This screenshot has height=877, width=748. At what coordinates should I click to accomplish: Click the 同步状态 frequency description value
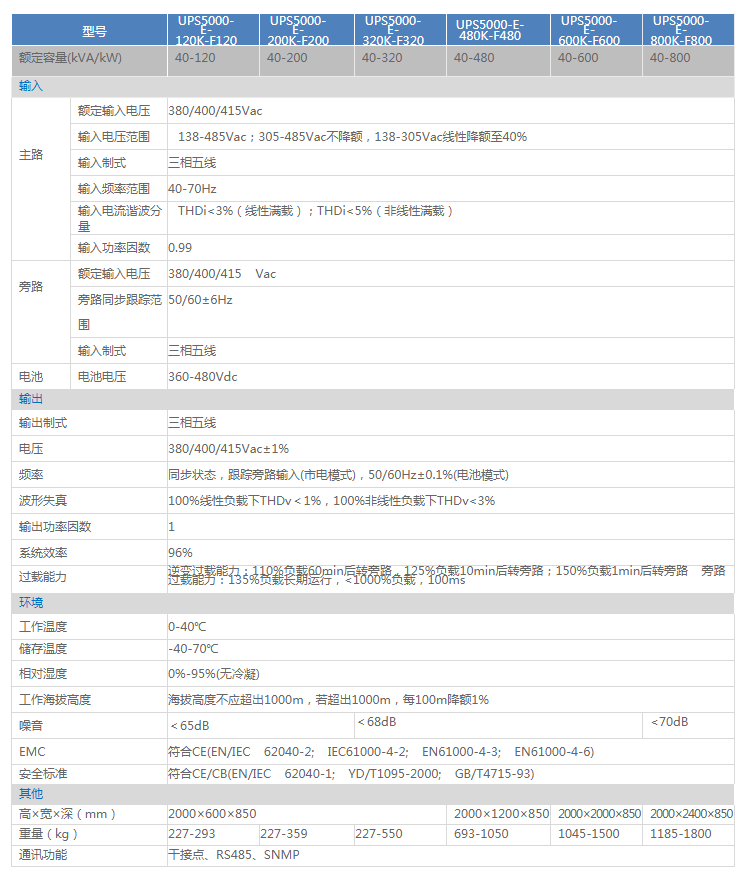(x=338, y=475)
